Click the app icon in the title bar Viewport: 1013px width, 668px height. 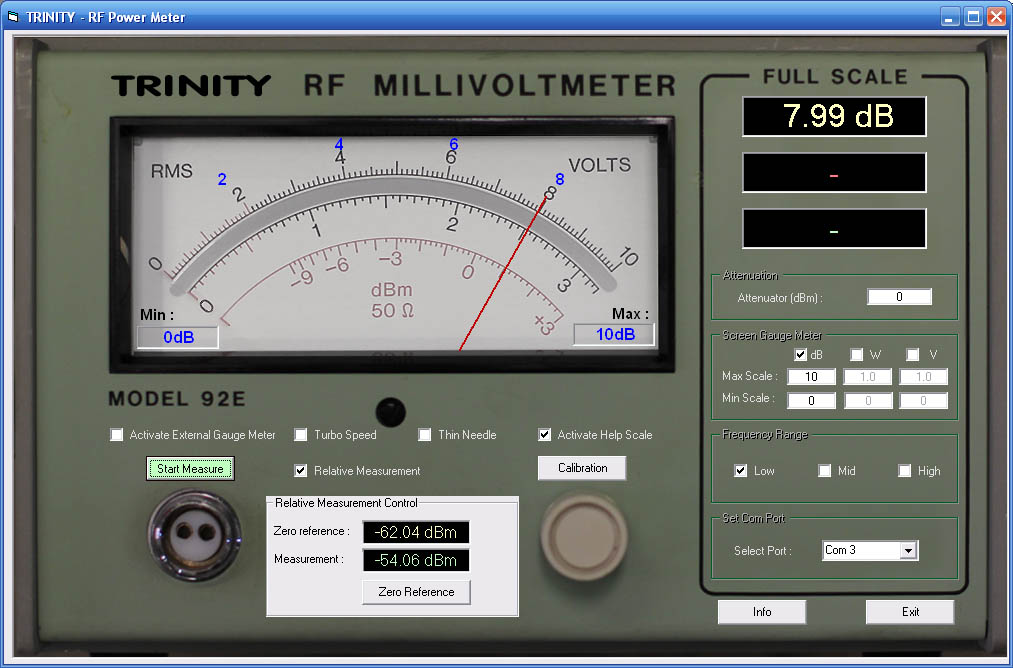tap(13, 17)
